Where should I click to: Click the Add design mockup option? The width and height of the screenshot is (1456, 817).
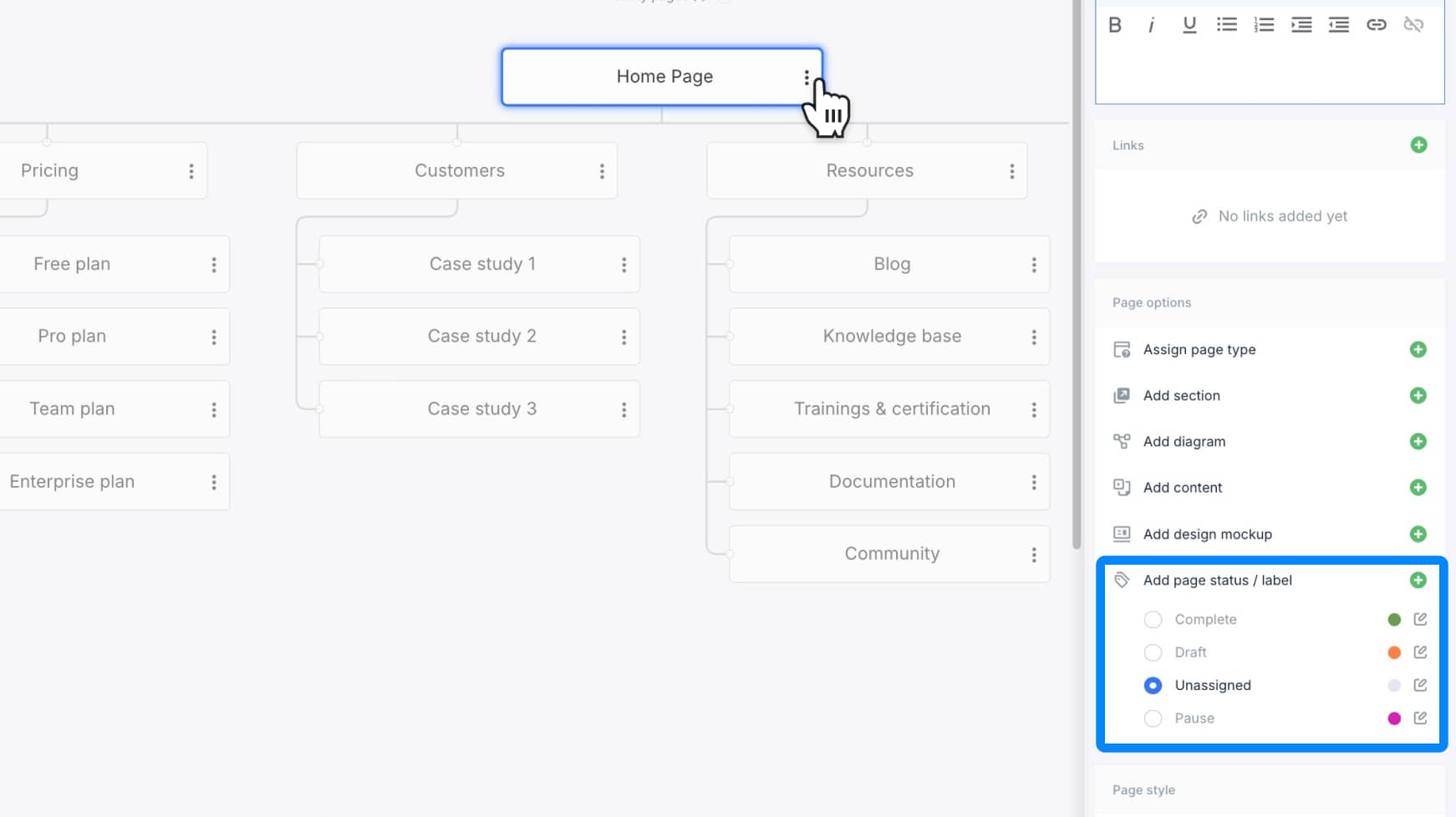pyautogui.click(x=1208, y=534)
